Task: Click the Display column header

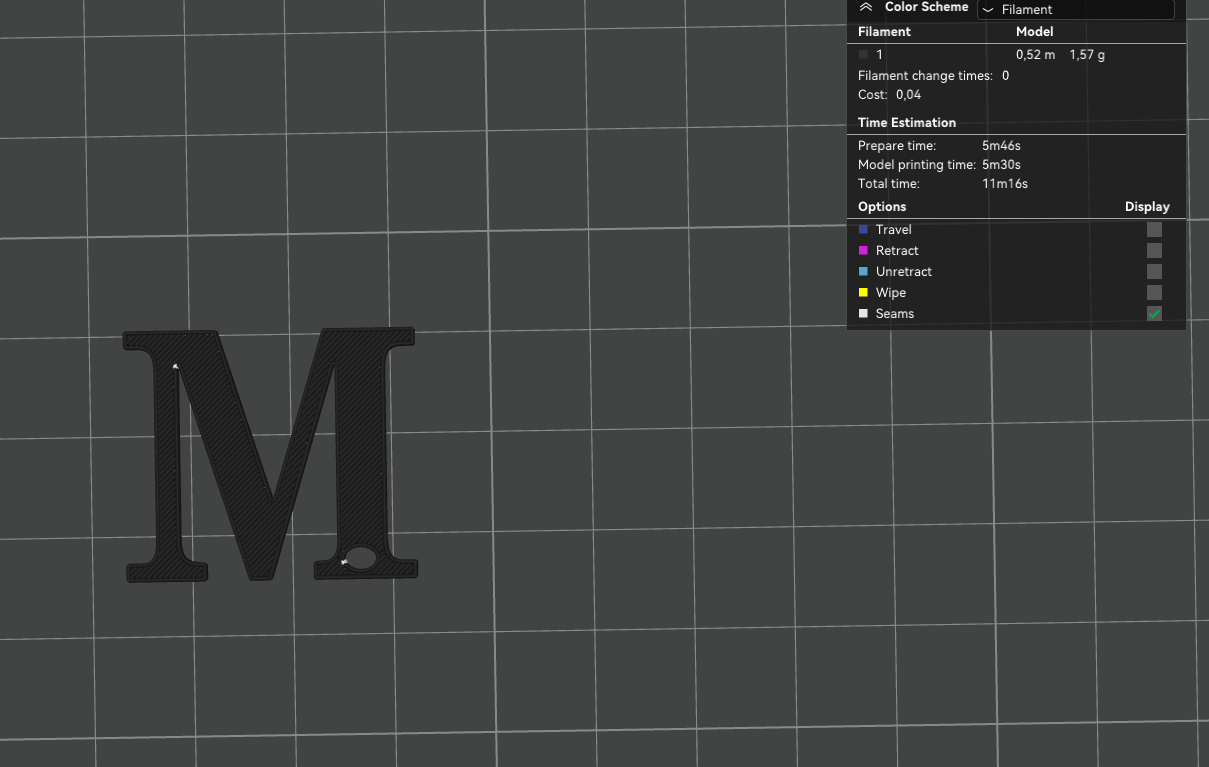Action: [1147, 207]
